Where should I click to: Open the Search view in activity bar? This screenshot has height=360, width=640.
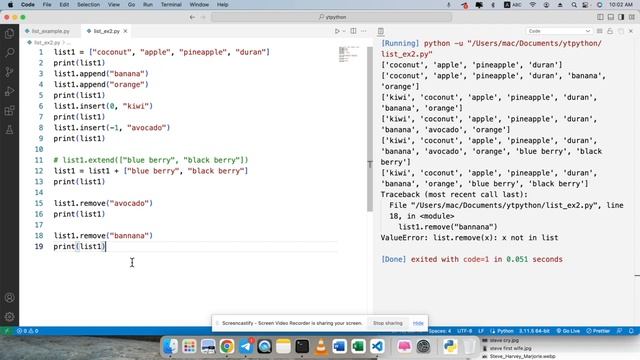[x=9, y=53]
